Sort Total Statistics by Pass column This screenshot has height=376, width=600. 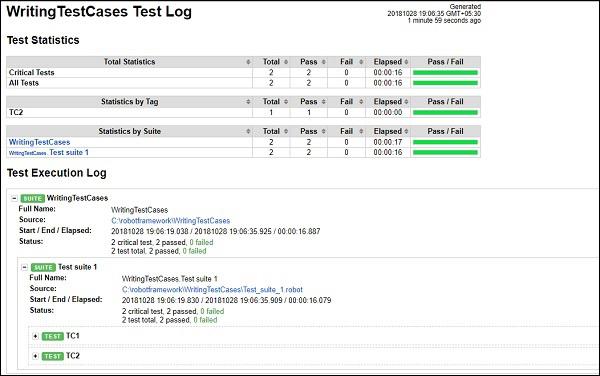point(323,62)
